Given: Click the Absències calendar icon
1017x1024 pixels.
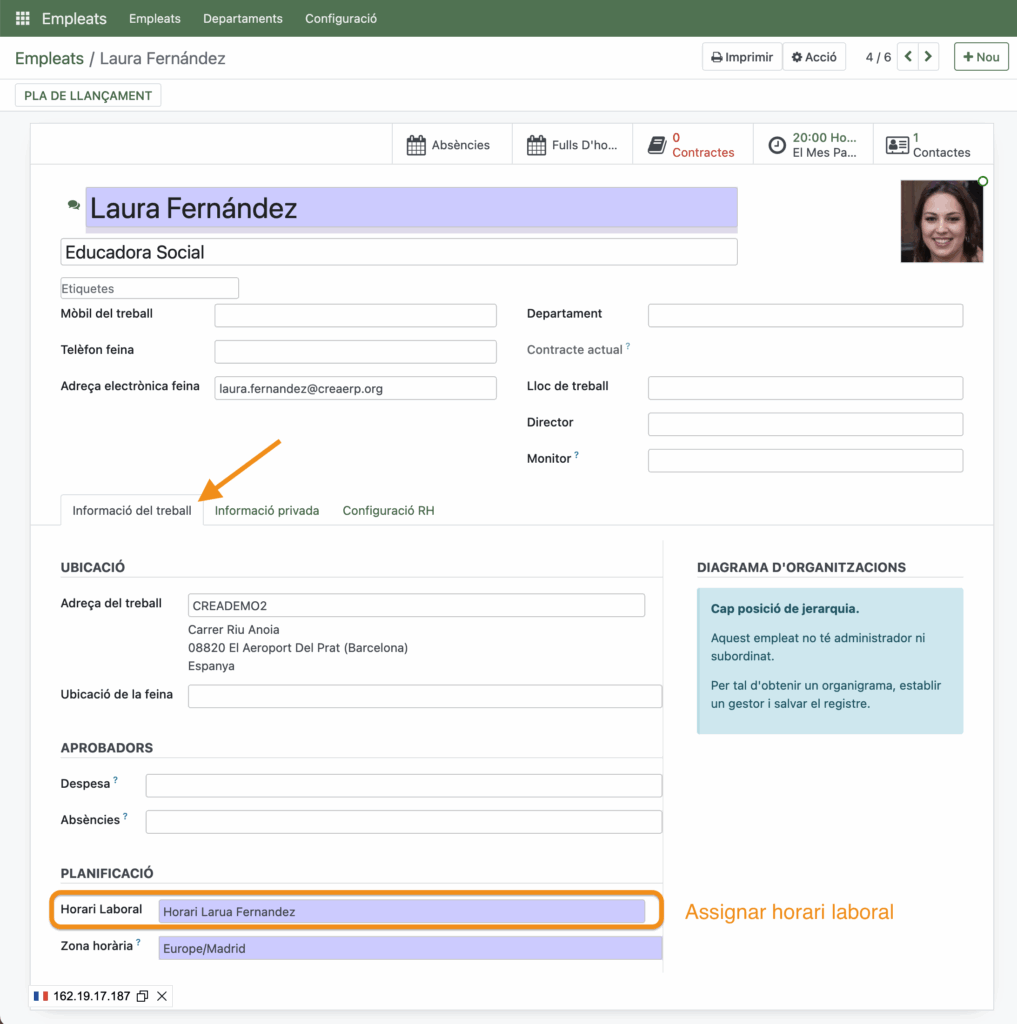Looking at the screenshot, I should coord(416,145).
